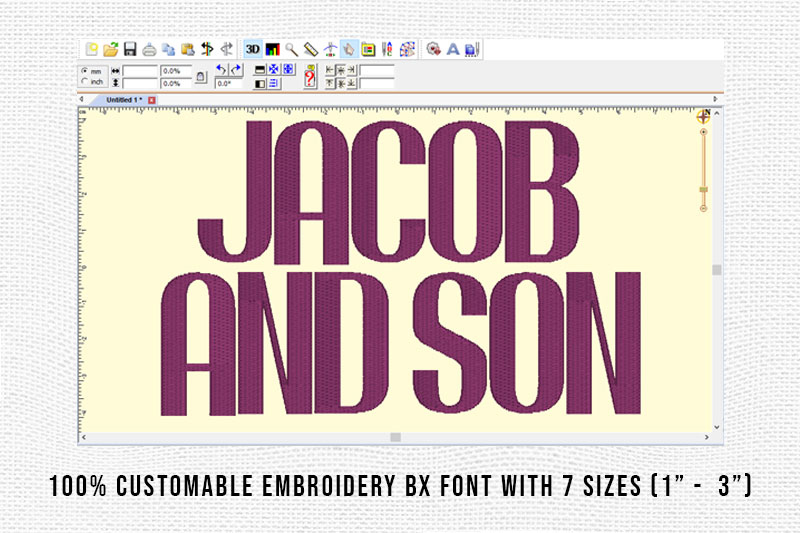This screenshot has width=800, height=533.
Task: Rotate left with the blue arrow
Action: coord(221,69)
